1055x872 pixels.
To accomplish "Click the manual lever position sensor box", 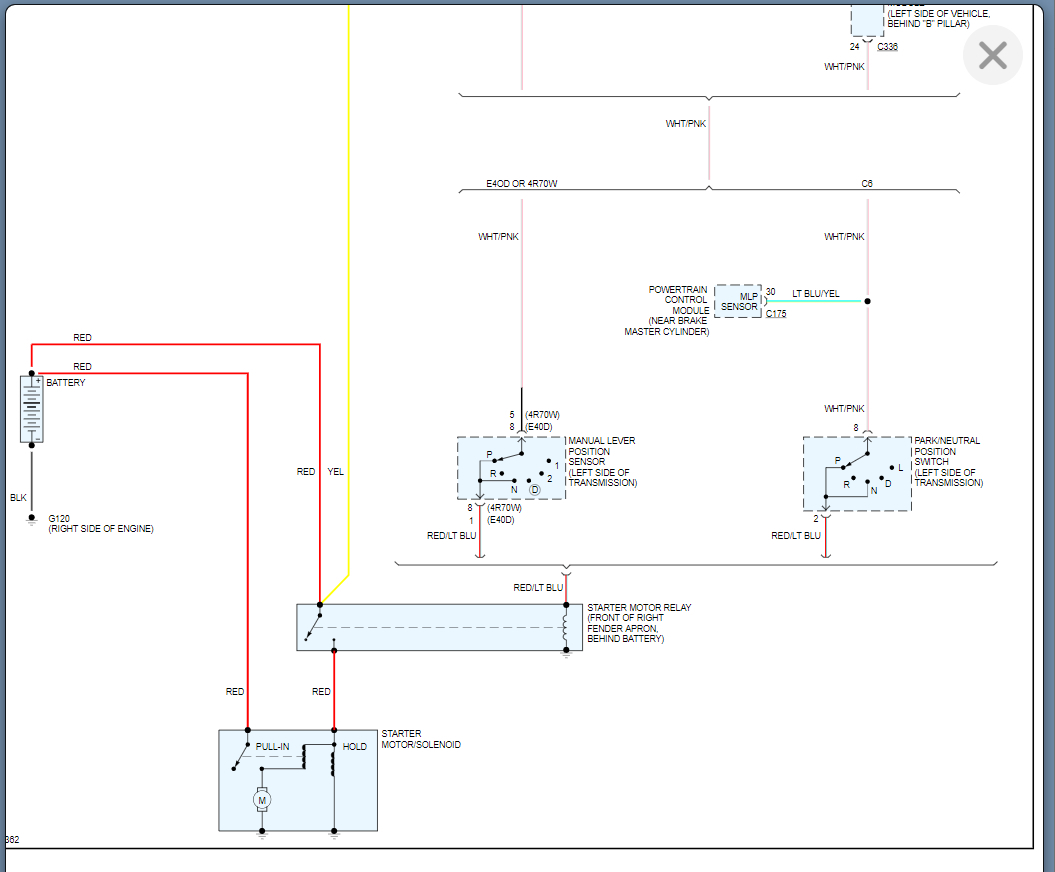I will tap(511, 468).
